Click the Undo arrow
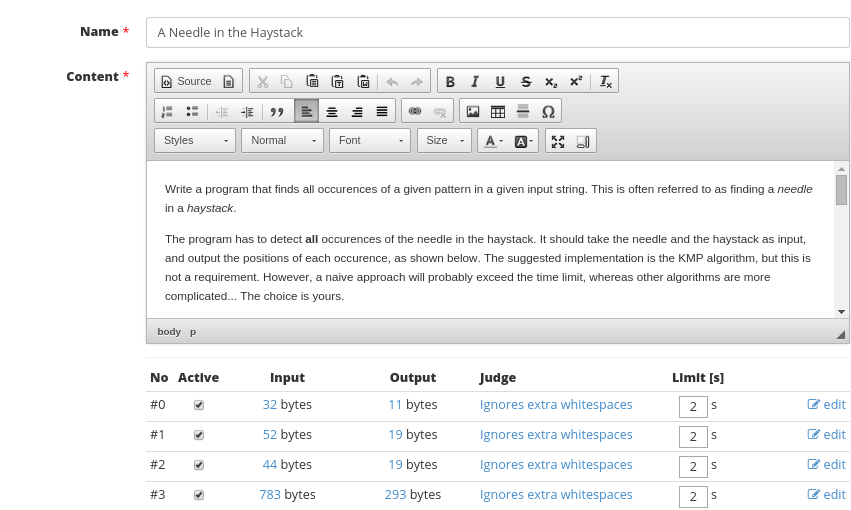 coord(392,81)
